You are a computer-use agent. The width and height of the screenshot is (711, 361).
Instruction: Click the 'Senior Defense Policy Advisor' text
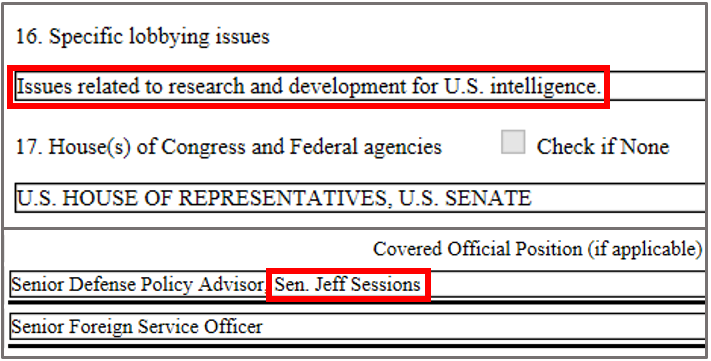pyautogui.click(x=138, y=284)
